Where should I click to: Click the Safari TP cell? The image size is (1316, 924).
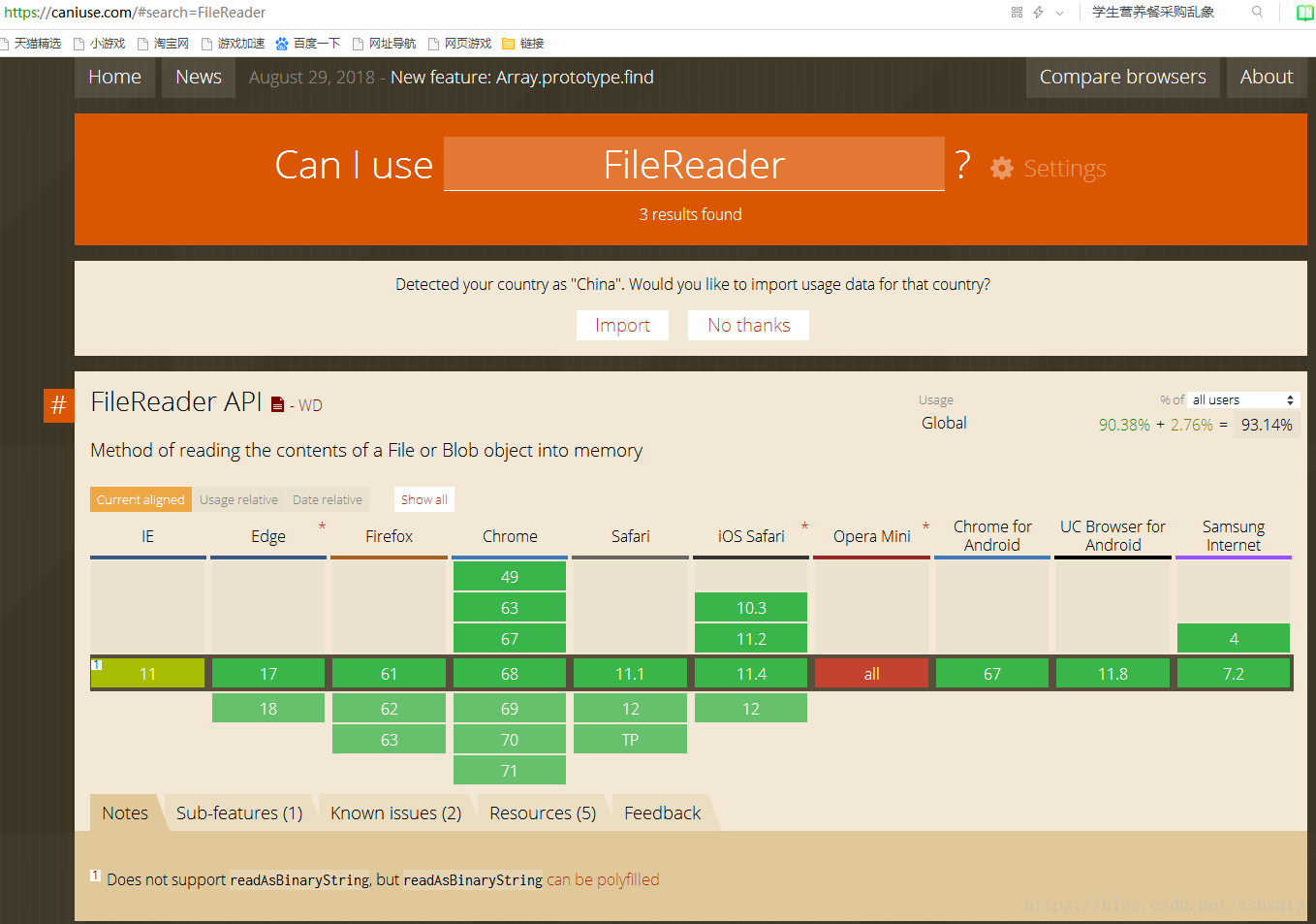click(x=630, y=739)
